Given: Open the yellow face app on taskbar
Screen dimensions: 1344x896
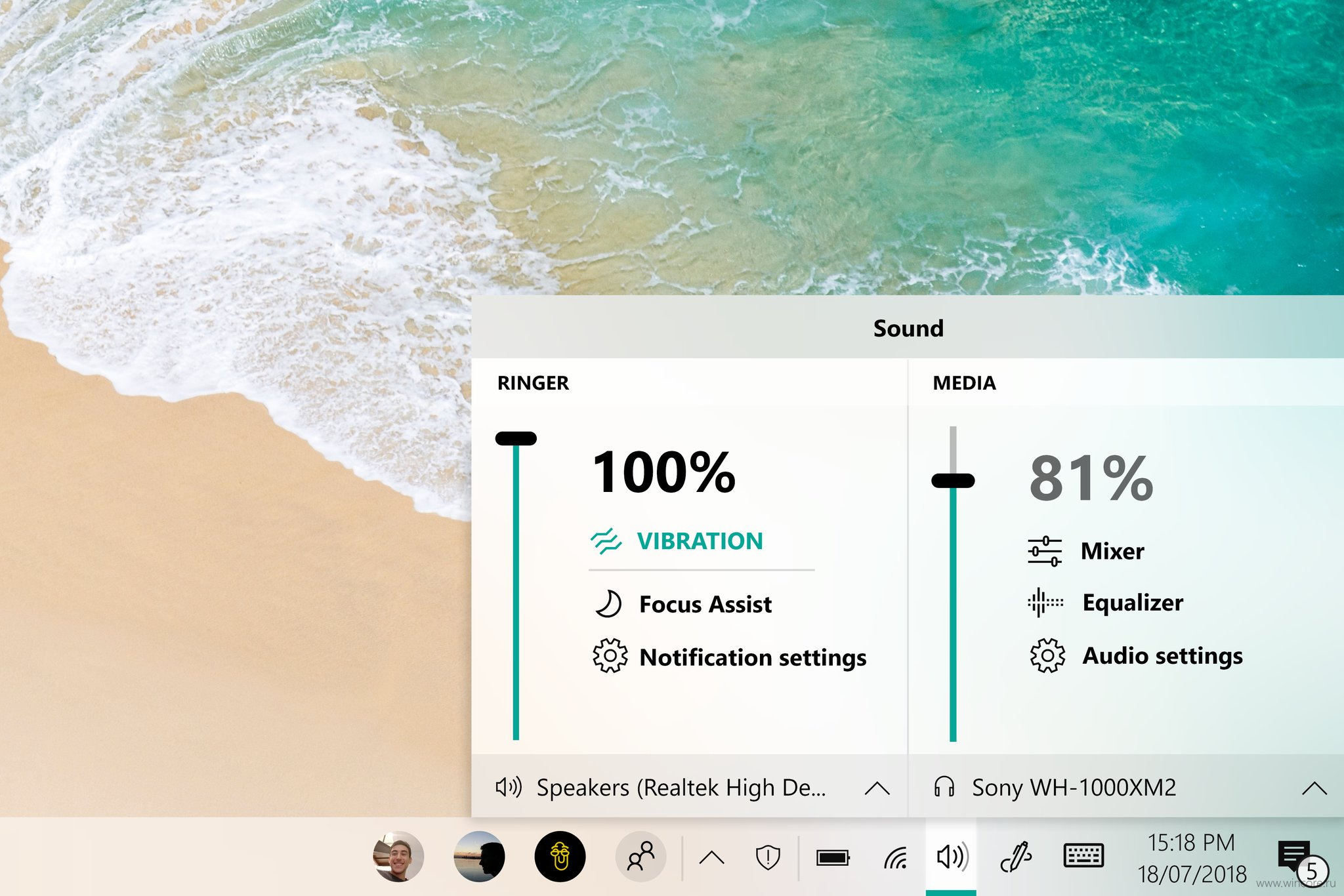Looking at the screenshot, I should (x=560, y=857).
